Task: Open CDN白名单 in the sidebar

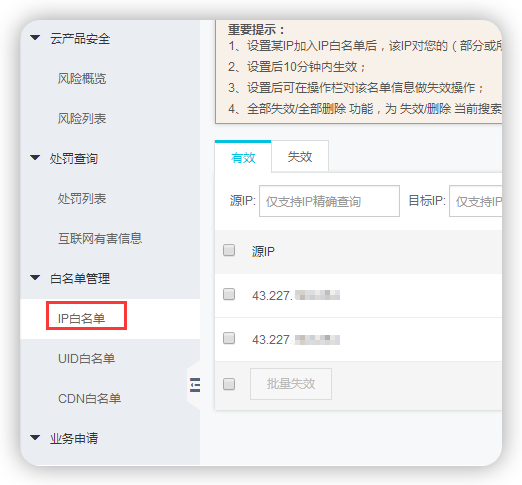Action: (89, 399)
